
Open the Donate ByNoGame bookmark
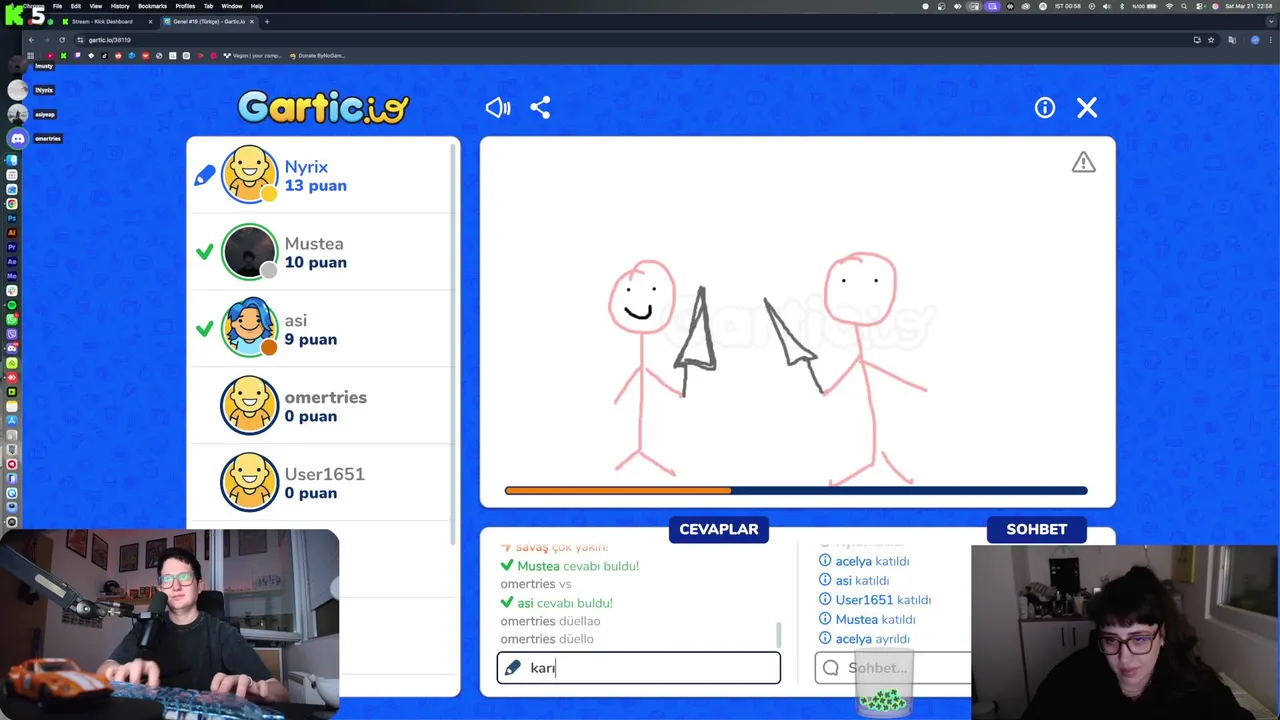pyautogui.click(x=317, y=56)
